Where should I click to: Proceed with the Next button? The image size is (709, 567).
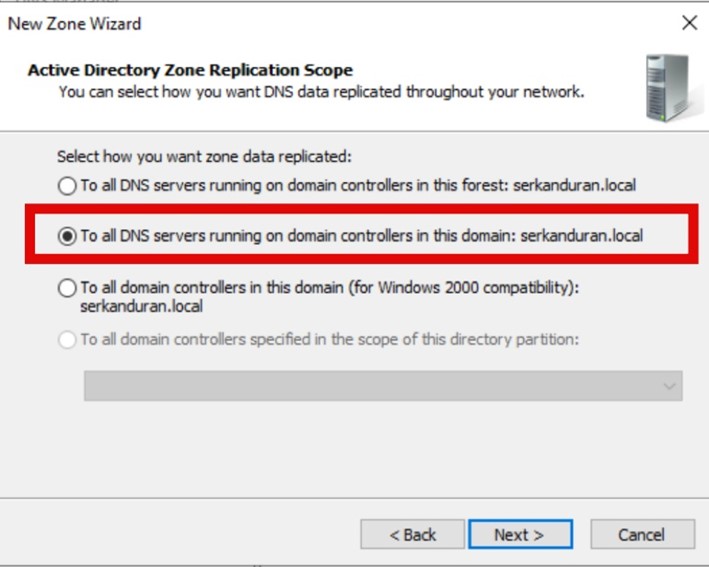520,534
